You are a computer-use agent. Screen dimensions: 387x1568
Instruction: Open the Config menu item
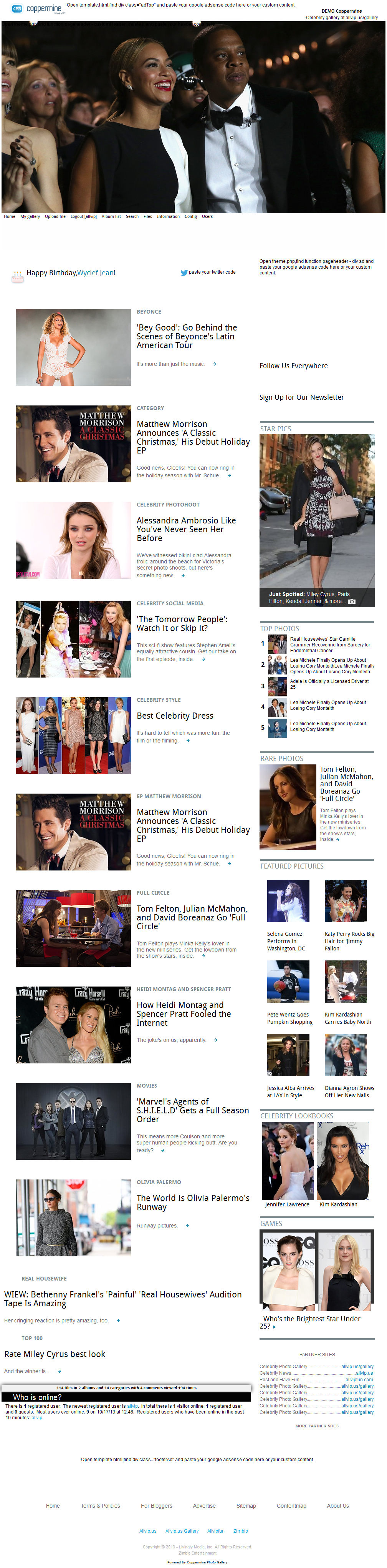pyautogui.click(x=190, y=216)
